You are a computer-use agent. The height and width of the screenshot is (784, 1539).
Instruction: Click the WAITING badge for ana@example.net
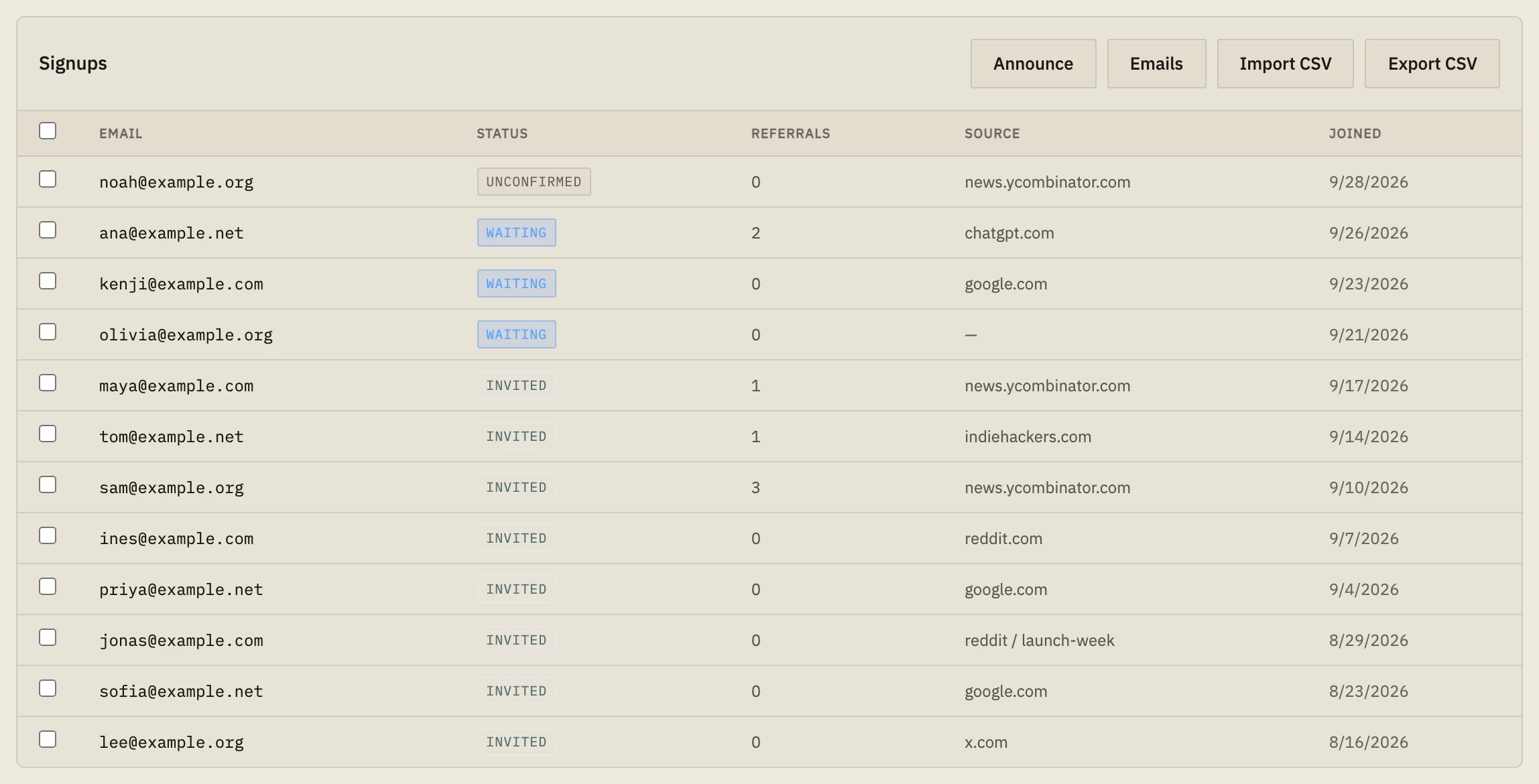coord(516,233)
